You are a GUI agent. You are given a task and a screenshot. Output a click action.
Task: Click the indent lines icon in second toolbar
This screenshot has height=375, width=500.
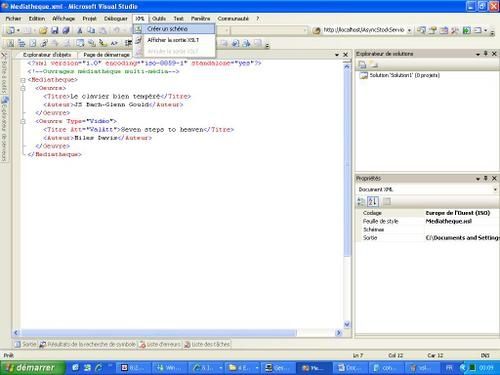[22, 43]
